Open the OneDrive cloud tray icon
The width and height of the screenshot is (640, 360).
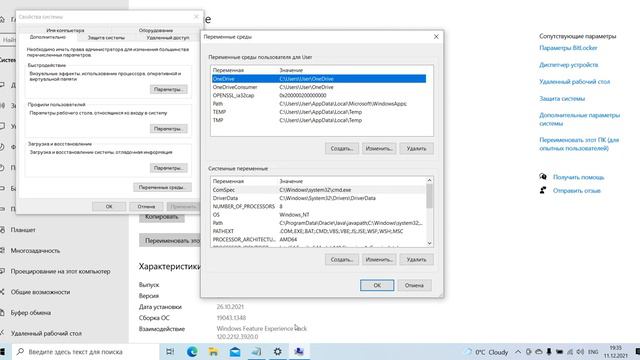[x=539, y=351]
